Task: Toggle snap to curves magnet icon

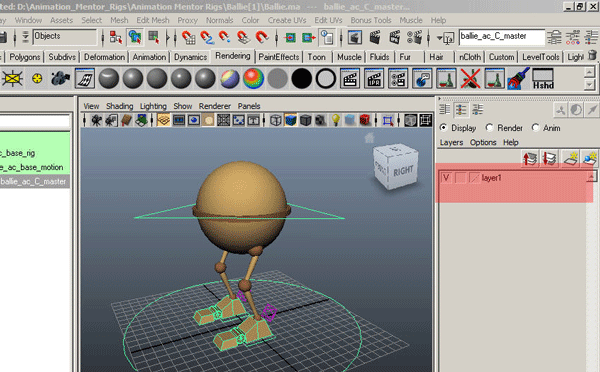Action: (x=207, y=37)
